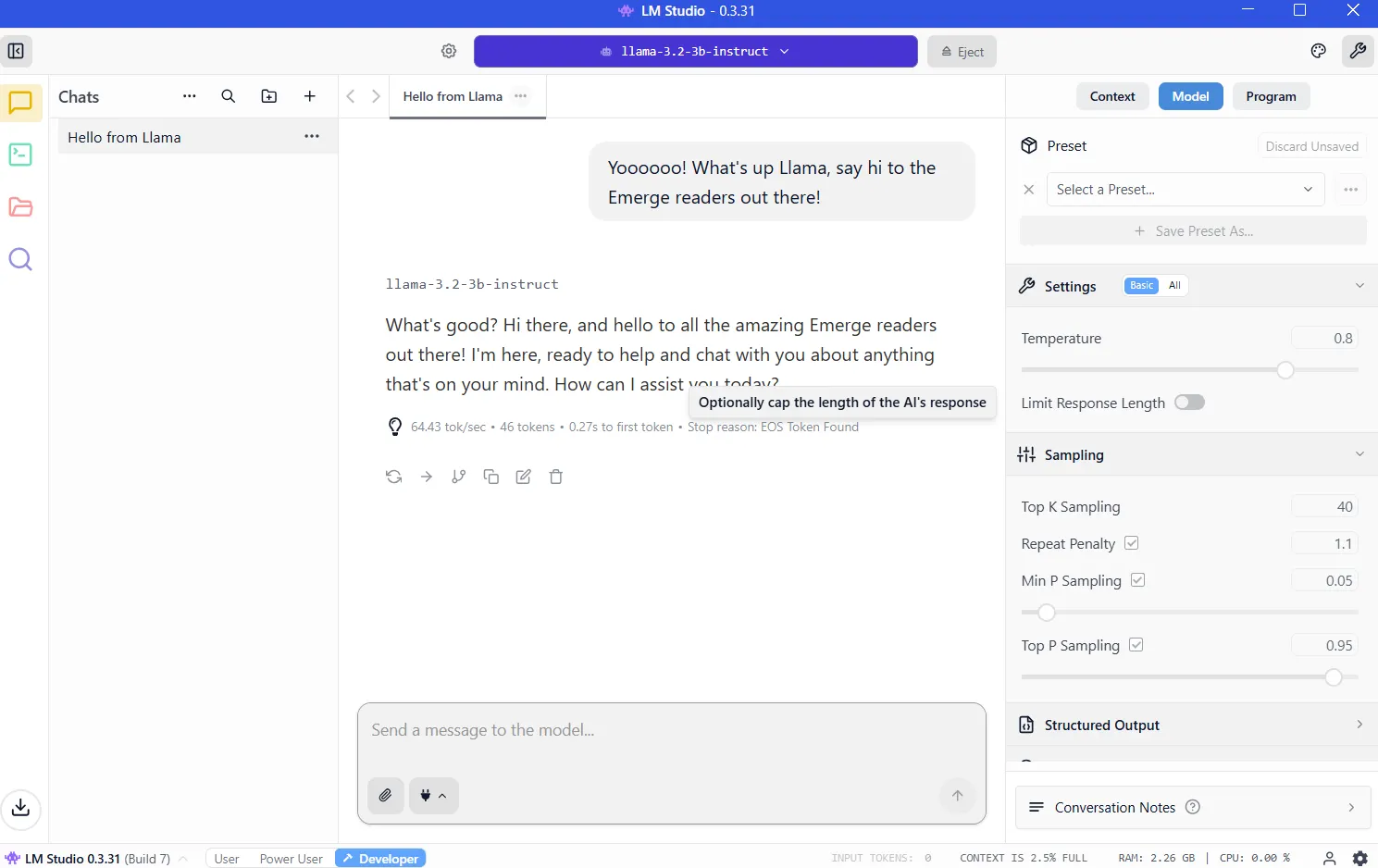Disable Top P Sampling

pyautogui.click(x=1136, y=644)
